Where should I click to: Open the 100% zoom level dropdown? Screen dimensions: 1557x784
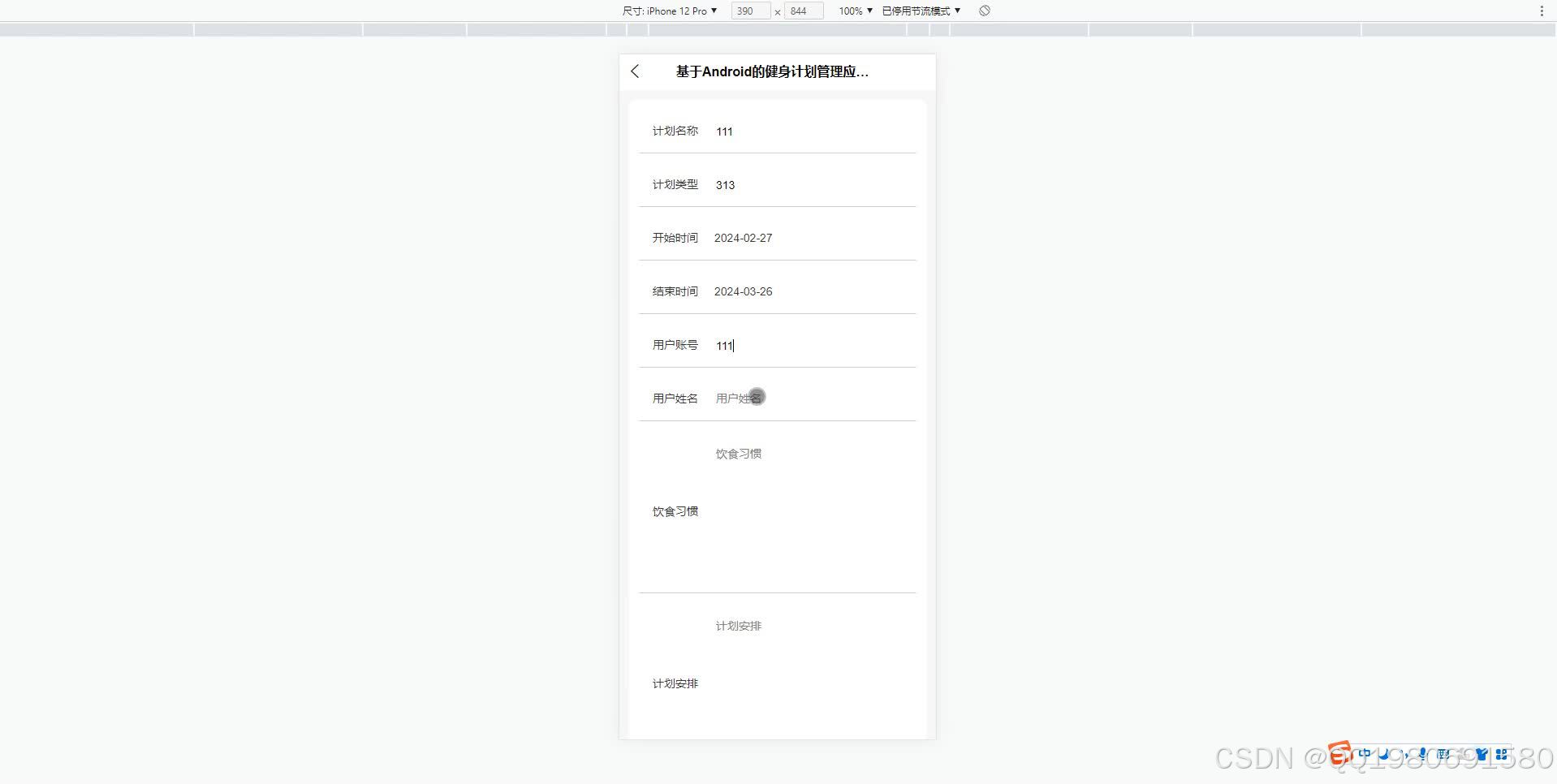(854, 11)
